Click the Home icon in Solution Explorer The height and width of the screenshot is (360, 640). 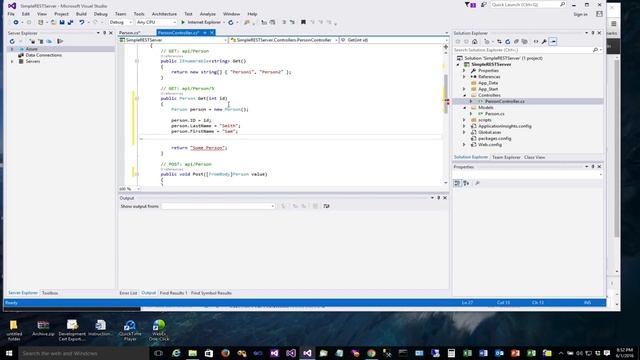tap(475, 42)
